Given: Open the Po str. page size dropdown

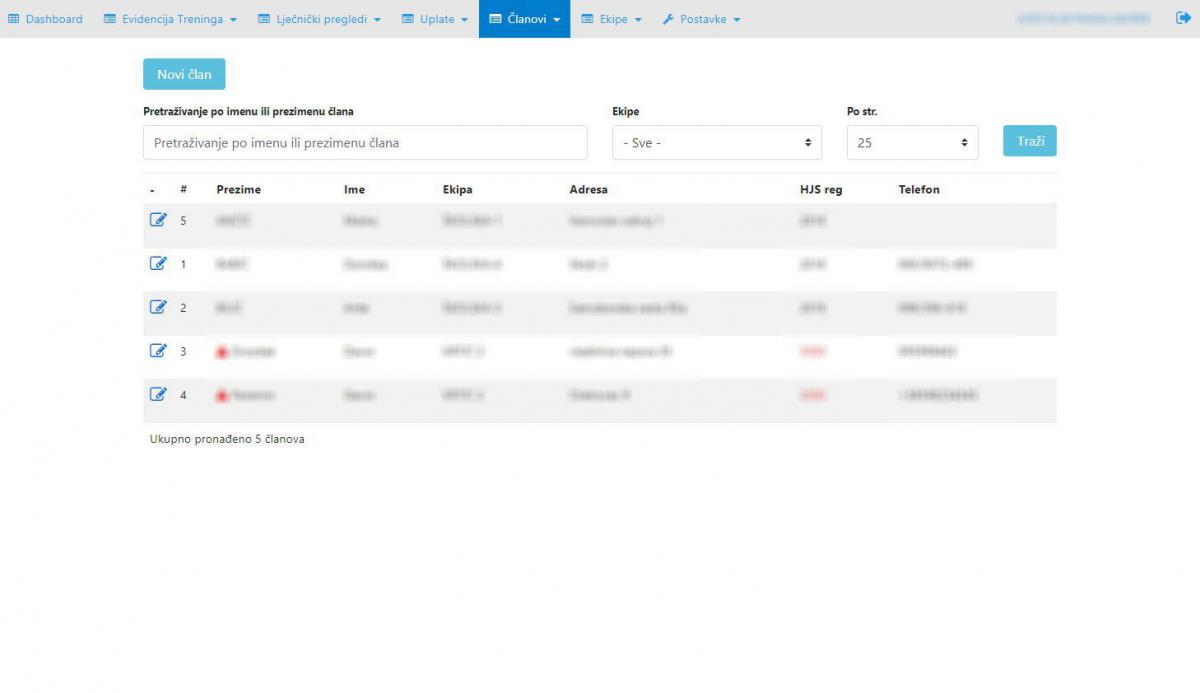Looking at the screenshot, I should point(913,142).
